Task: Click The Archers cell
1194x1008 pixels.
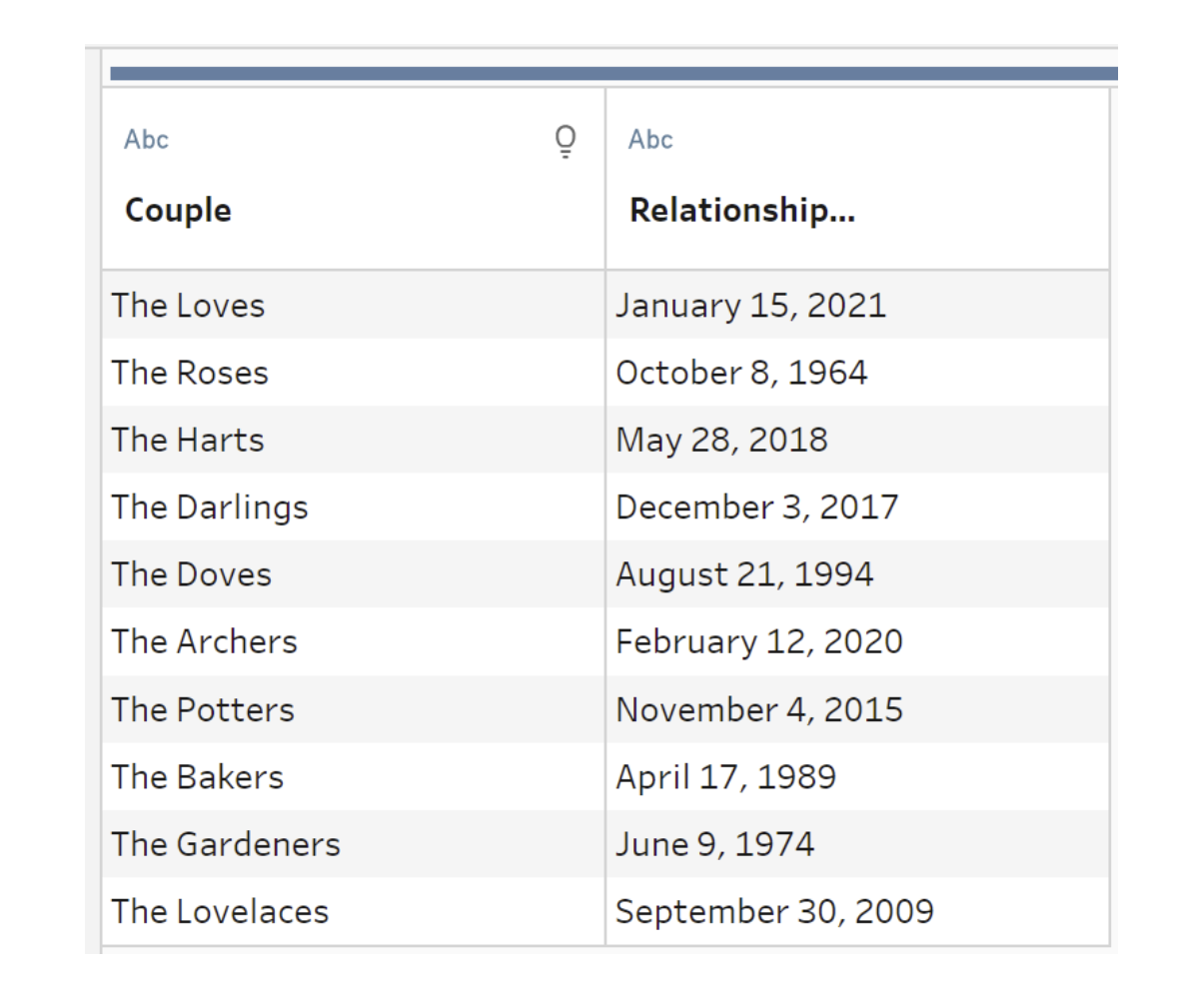Action: [205, 641]
